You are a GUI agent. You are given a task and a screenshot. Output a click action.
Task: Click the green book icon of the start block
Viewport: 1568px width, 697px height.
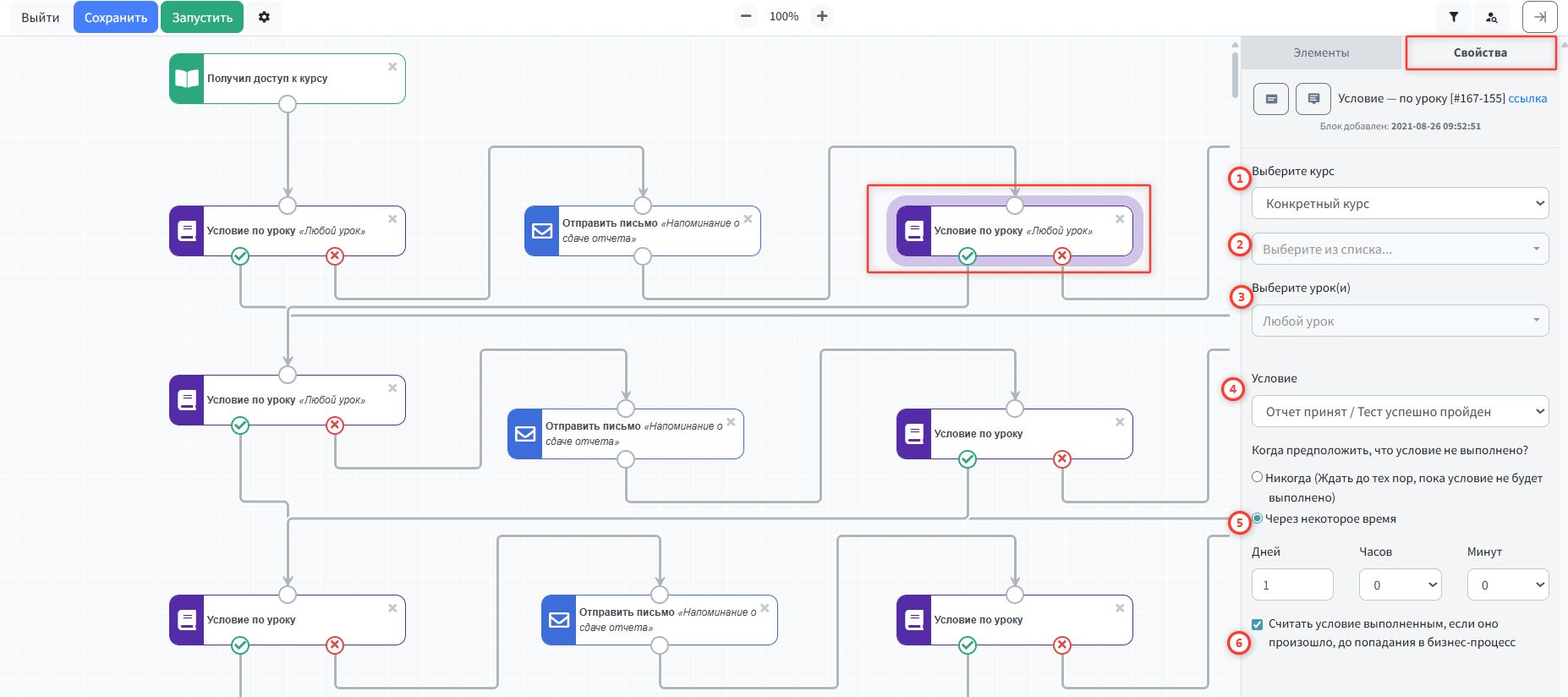(187, 79)
